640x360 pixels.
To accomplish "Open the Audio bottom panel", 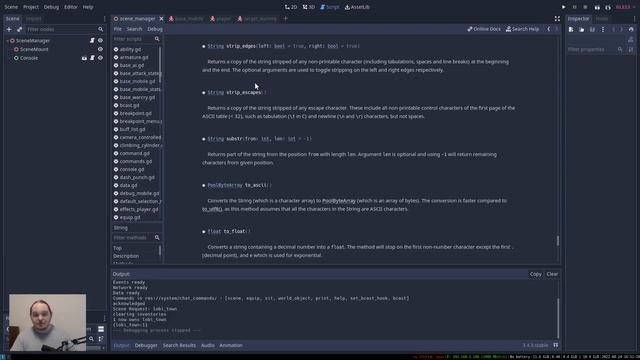I will click(208, 345).
